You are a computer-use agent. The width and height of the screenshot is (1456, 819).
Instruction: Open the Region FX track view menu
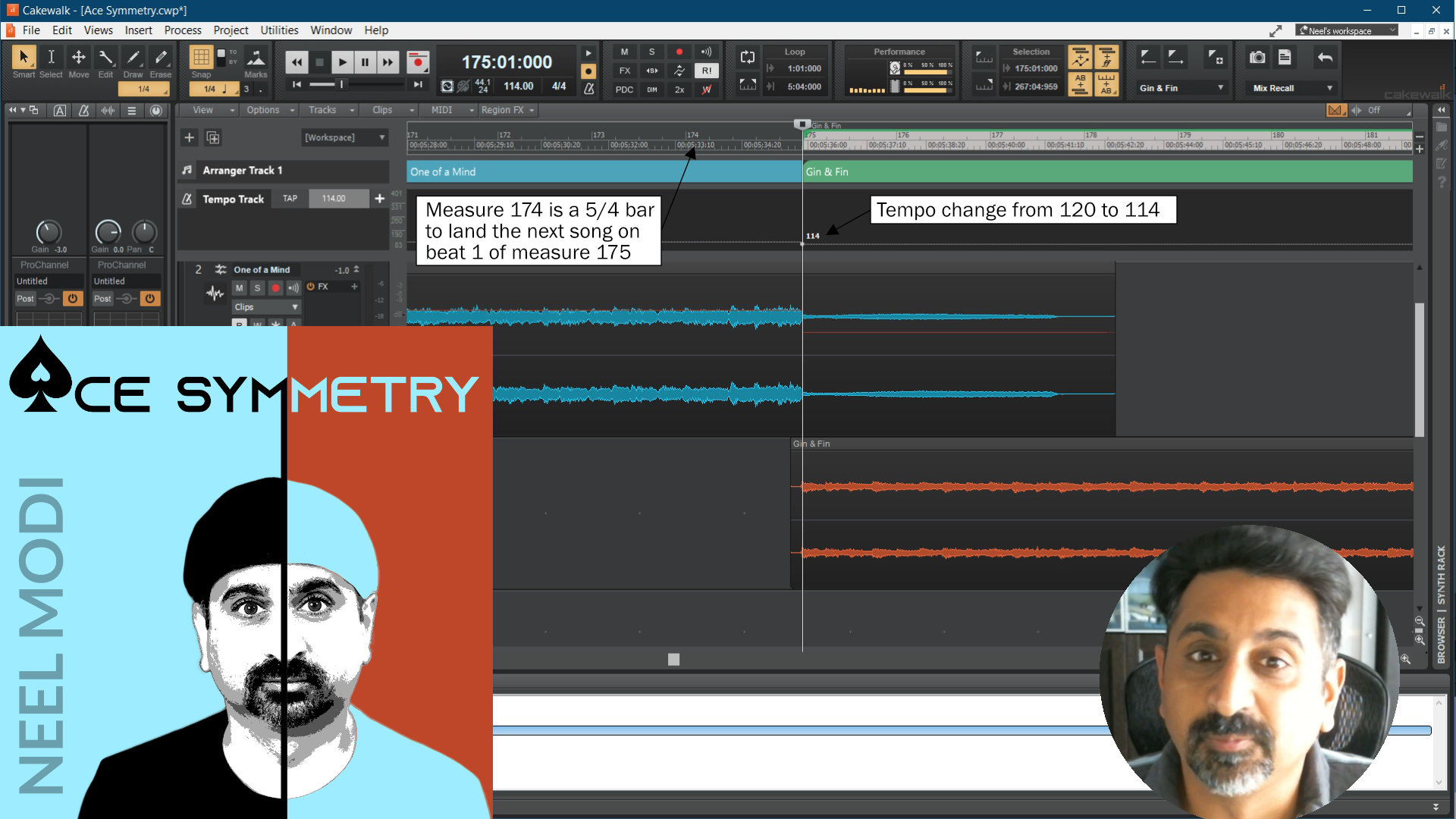point(507,110)
